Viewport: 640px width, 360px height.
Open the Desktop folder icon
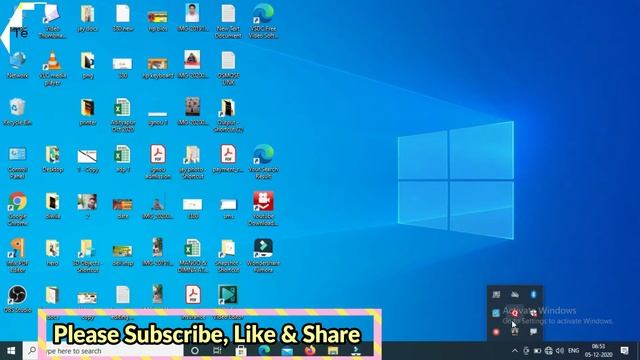pos(52,159)
